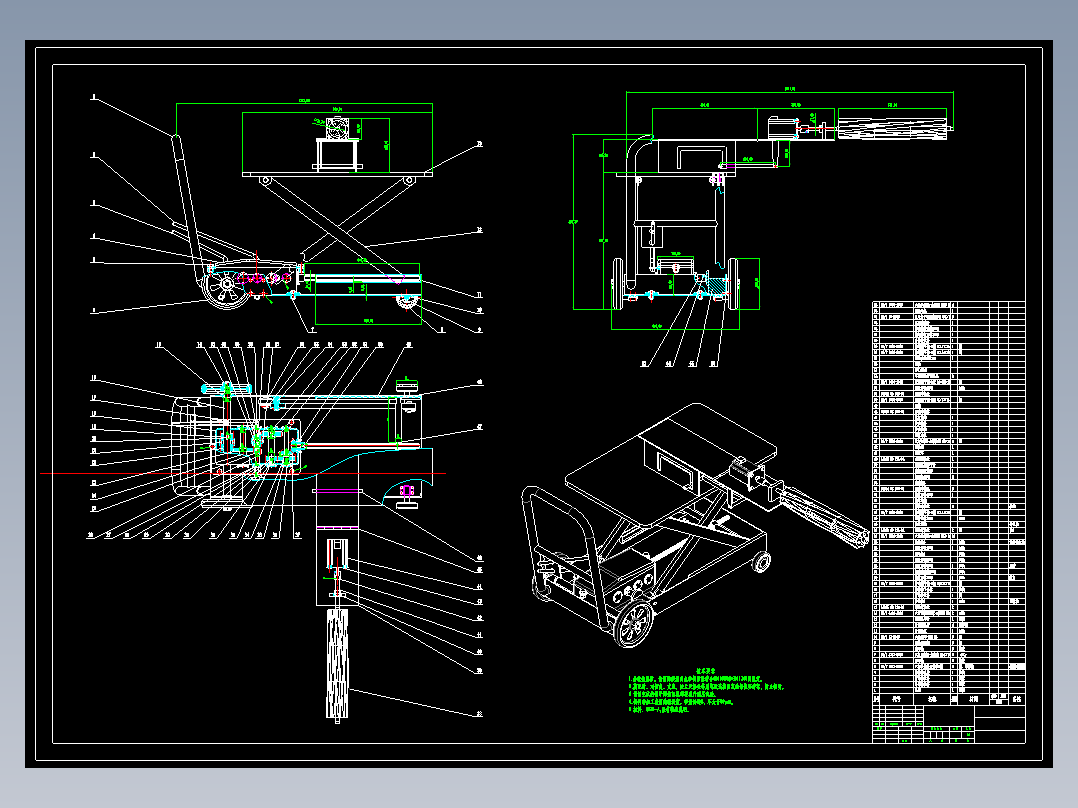The image size is (1078, 808).
Task: Click the motor mounted on the side-view platform
Action: click(x=338, y=128)
